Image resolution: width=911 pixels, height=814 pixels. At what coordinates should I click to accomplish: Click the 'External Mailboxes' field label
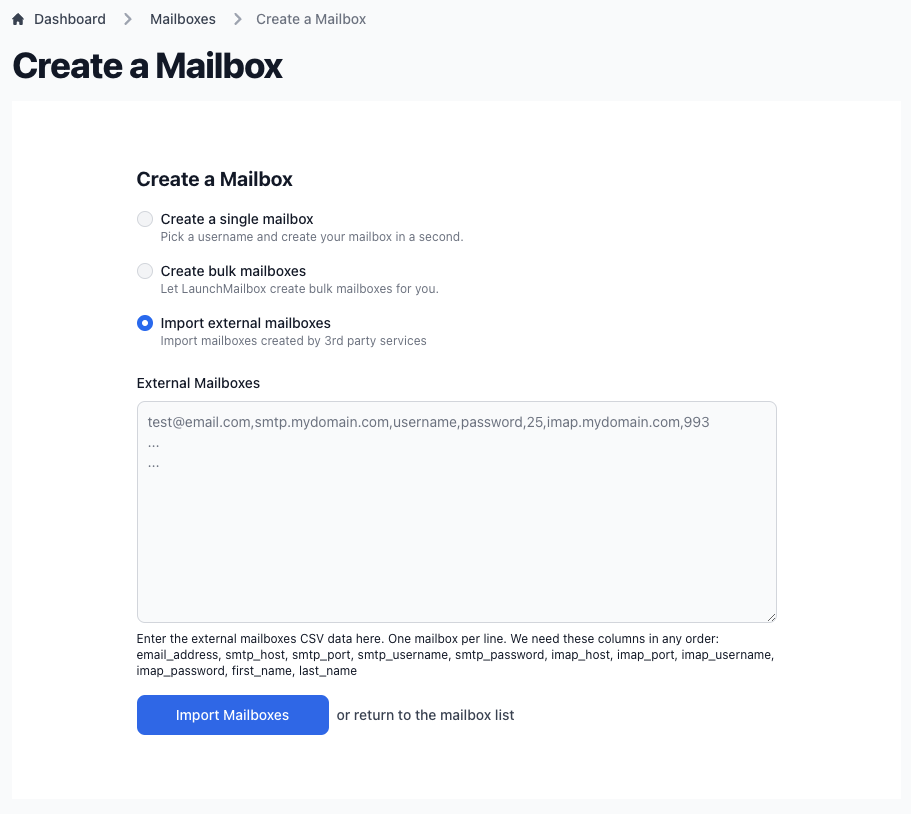click(x=198, y=383)
